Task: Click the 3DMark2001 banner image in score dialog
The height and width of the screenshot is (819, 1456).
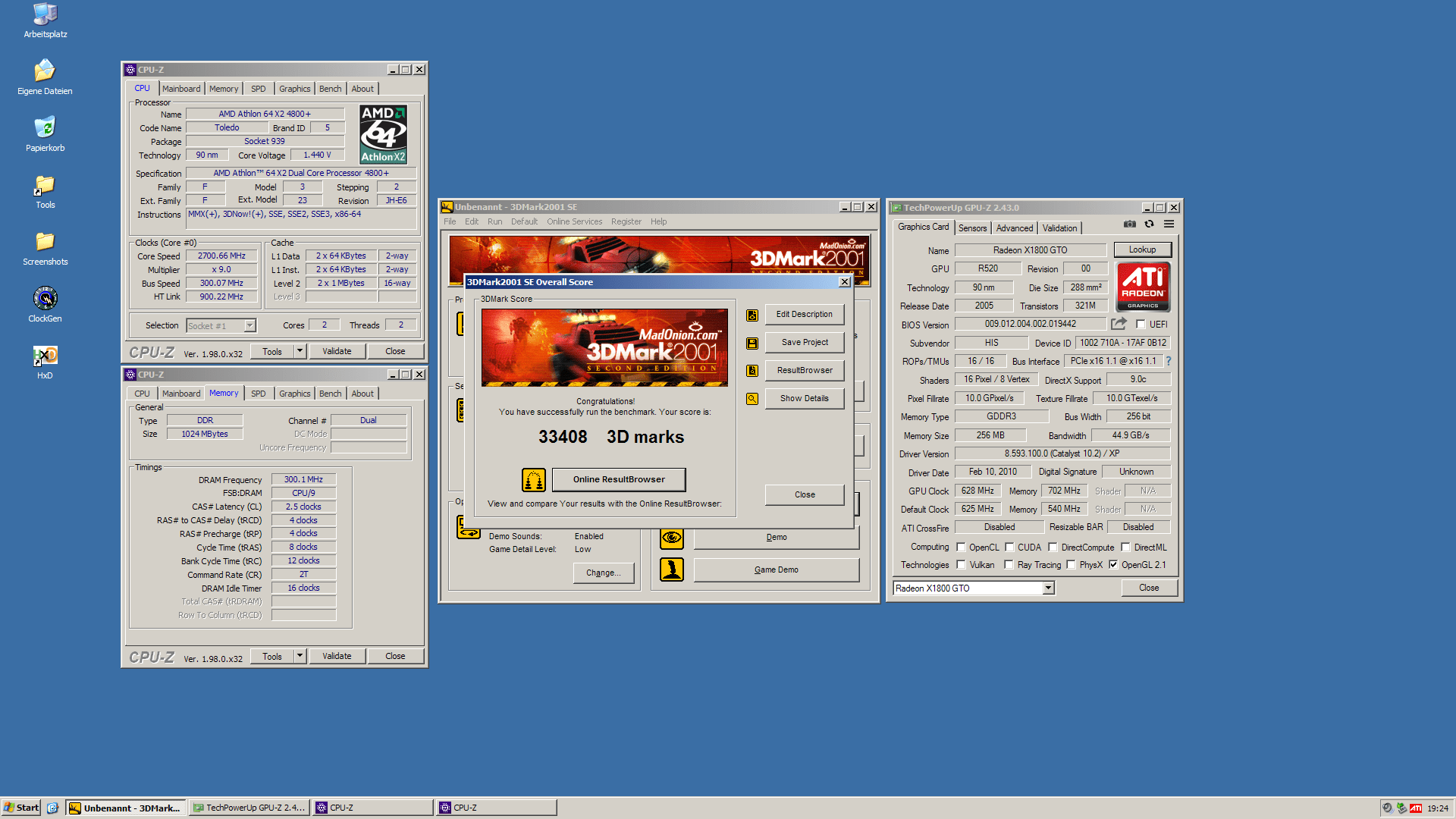Action: (604, 348)
